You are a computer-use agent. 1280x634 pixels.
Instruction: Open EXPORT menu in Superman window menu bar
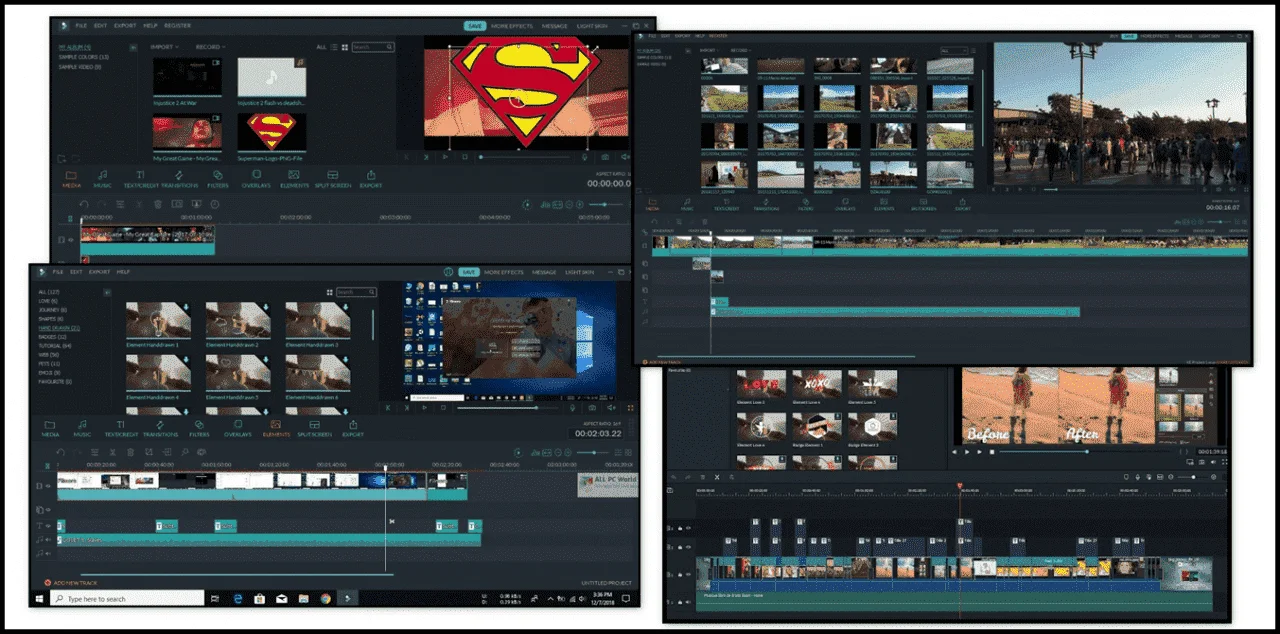click(125, 26)
